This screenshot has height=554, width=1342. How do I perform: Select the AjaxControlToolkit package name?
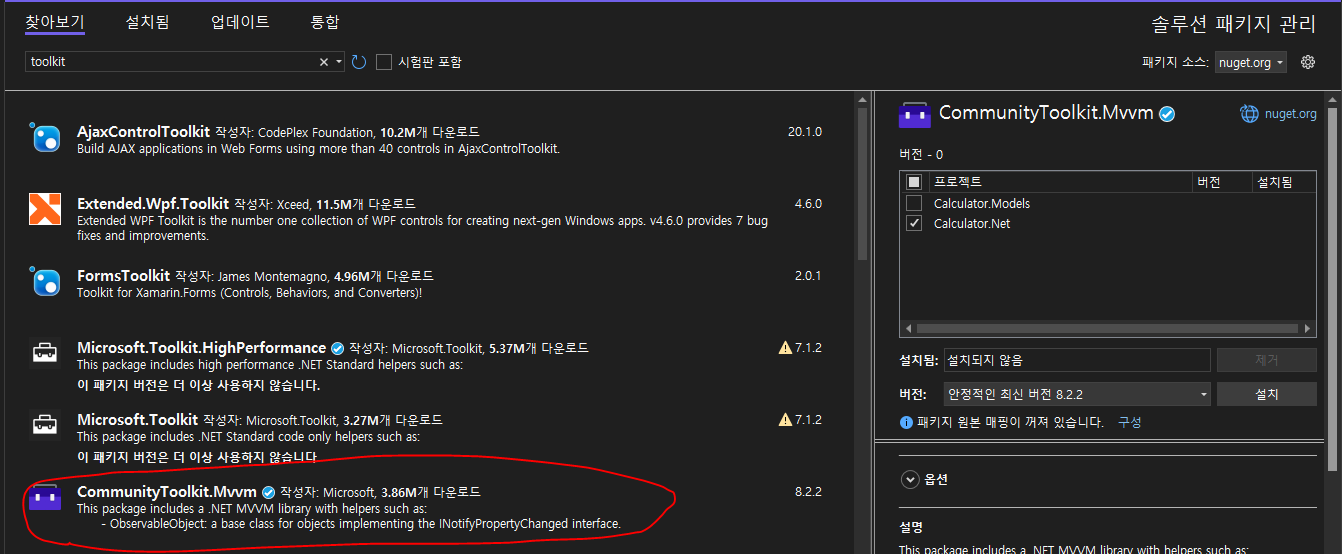pos(143,131)
